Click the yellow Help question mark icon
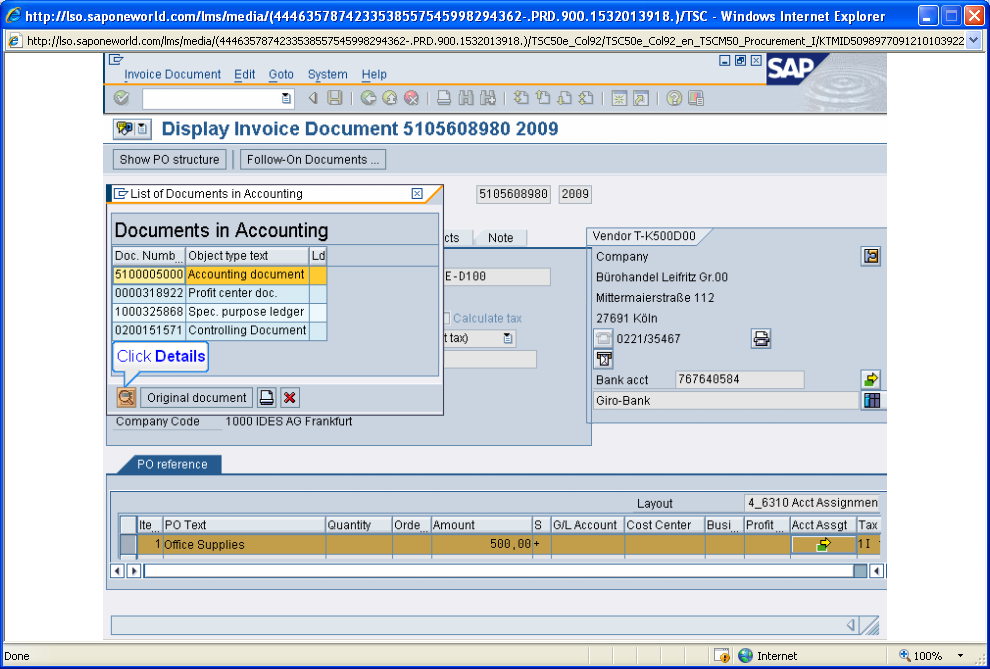990x669 pixels. point(674,98)
